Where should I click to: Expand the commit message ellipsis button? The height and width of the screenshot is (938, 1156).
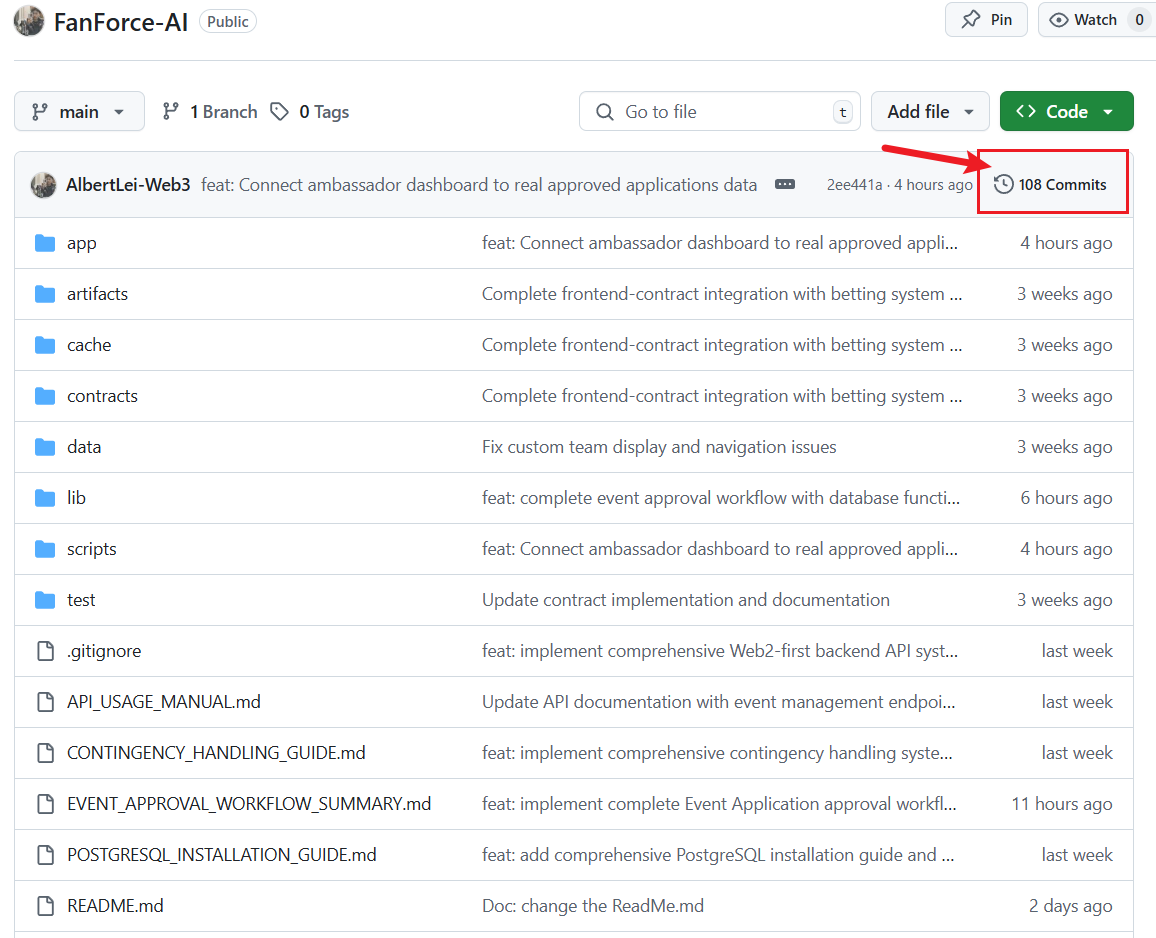(785, 184)
